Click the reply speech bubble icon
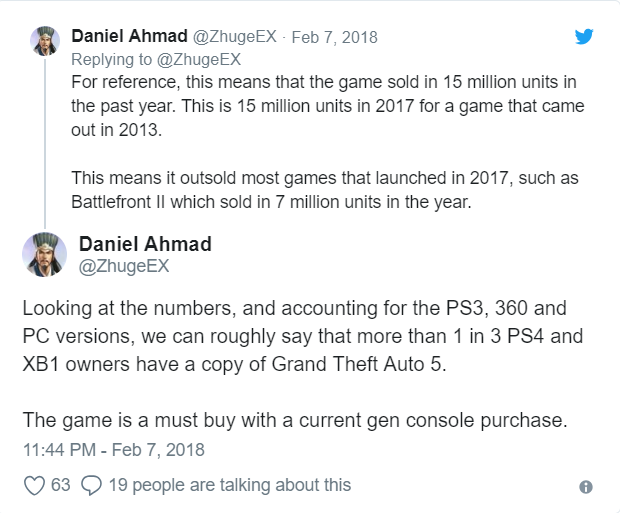Image resolution: width=620 pixels, height=513 pixels. point(89,485)
